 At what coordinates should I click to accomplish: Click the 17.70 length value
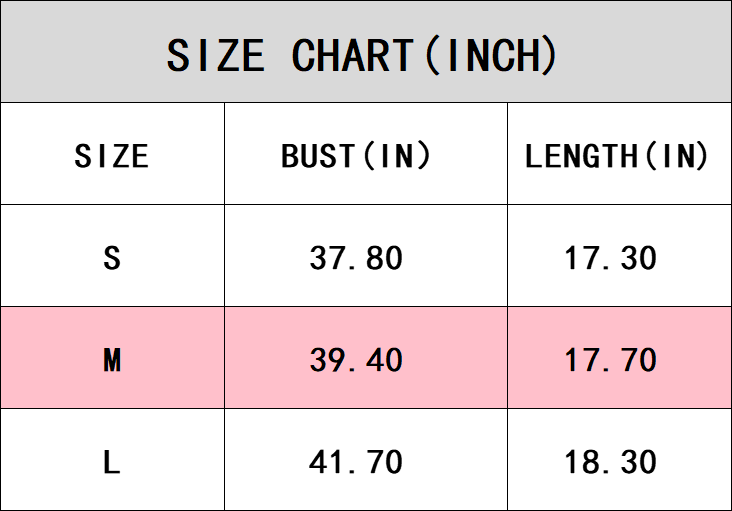click(x=610, y=359)
